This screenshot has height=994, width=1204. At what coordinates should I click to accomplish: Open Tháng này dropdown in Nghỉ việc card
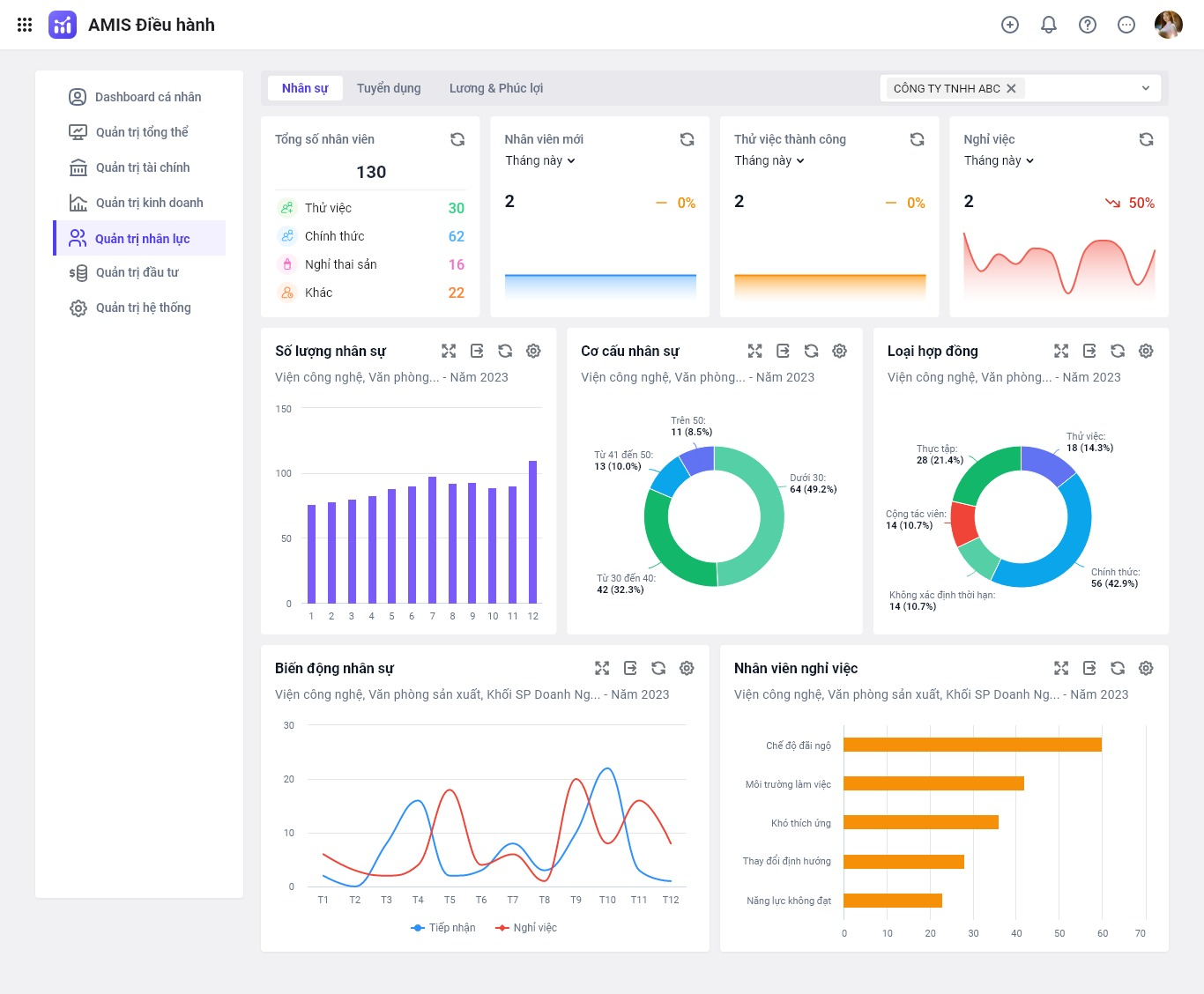pos(999,160)
